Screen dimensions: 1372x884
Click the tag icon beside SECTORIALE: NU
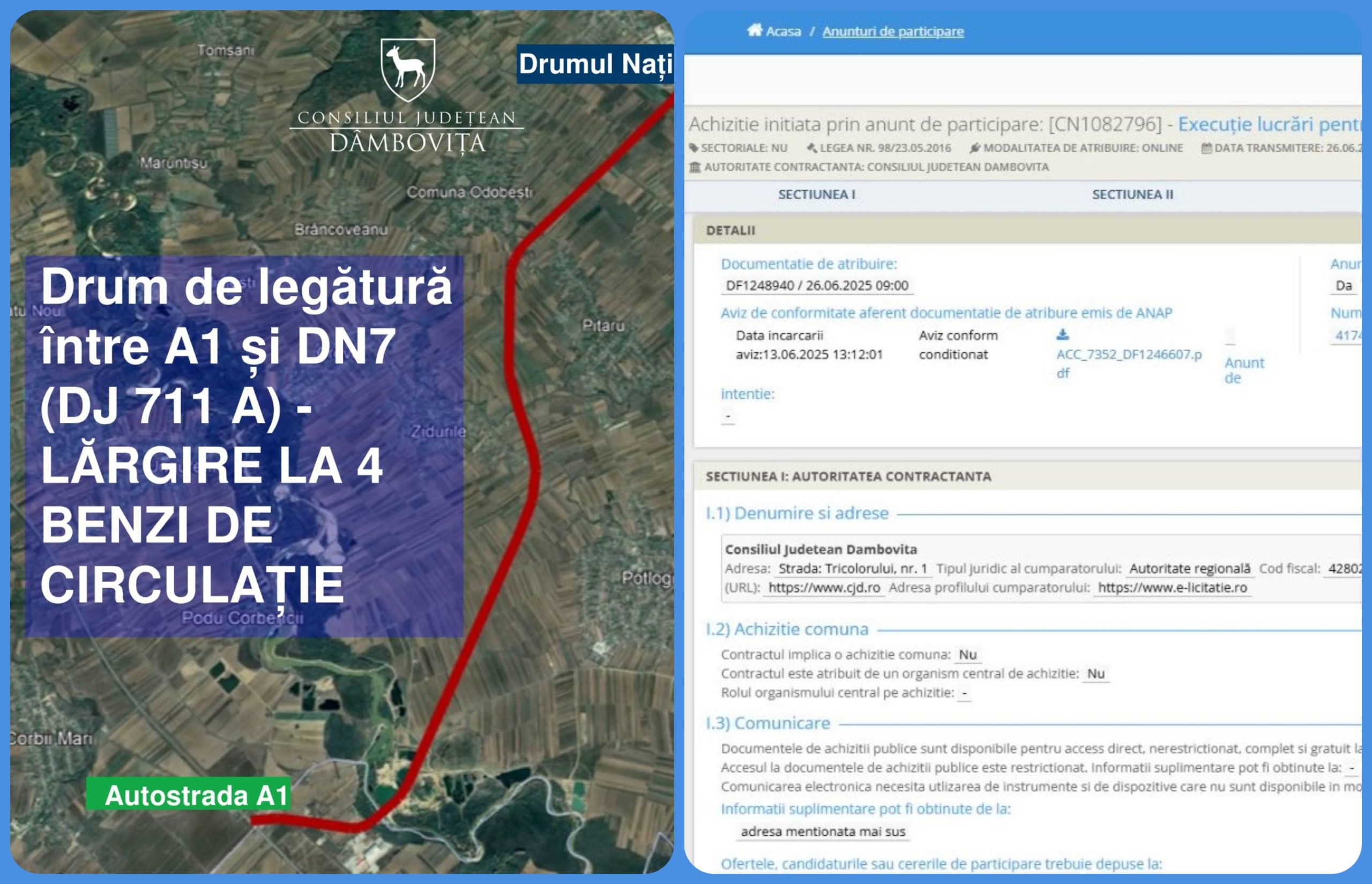pos(694,148)
